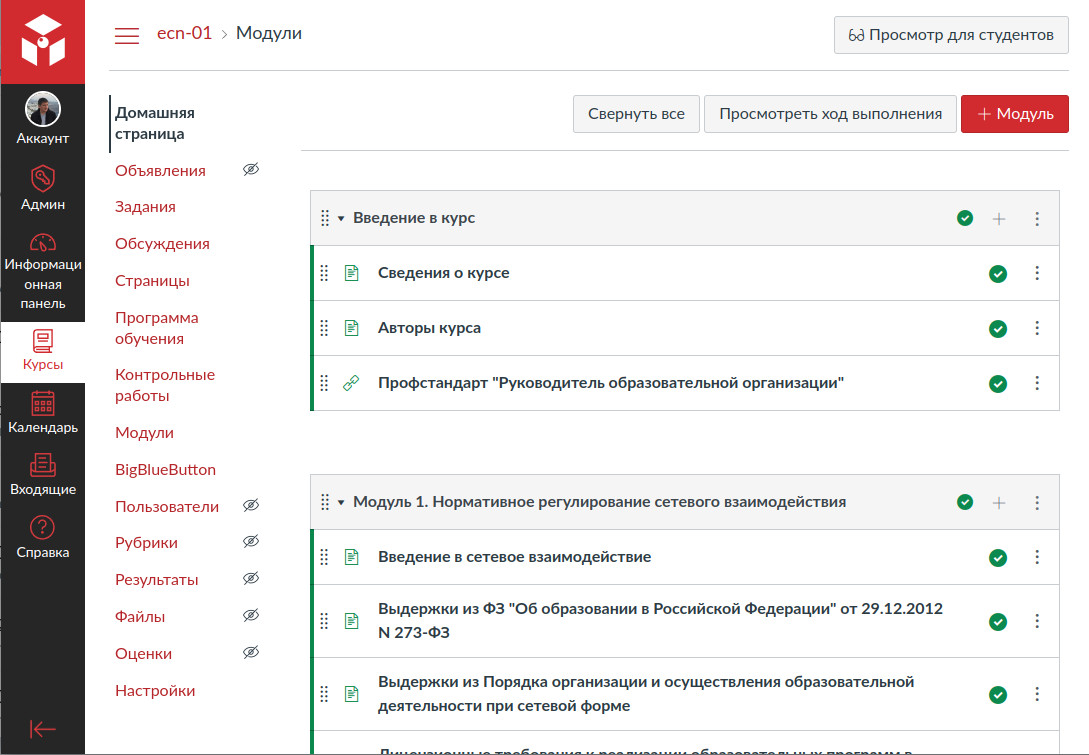
Task: Open the Inbox (Входящие) icon
Action: coord(43,465)
